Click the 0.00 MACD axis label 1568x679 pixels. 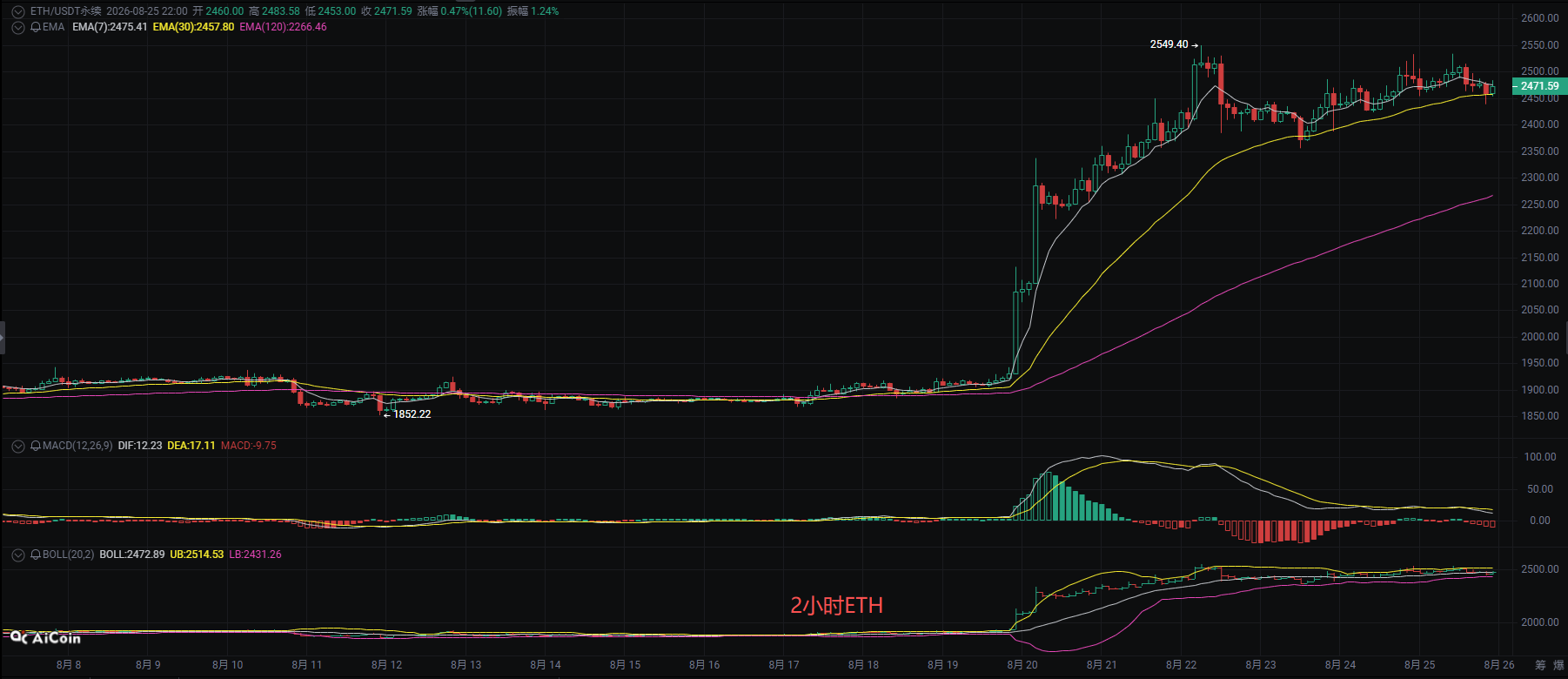click(1540, 521)
